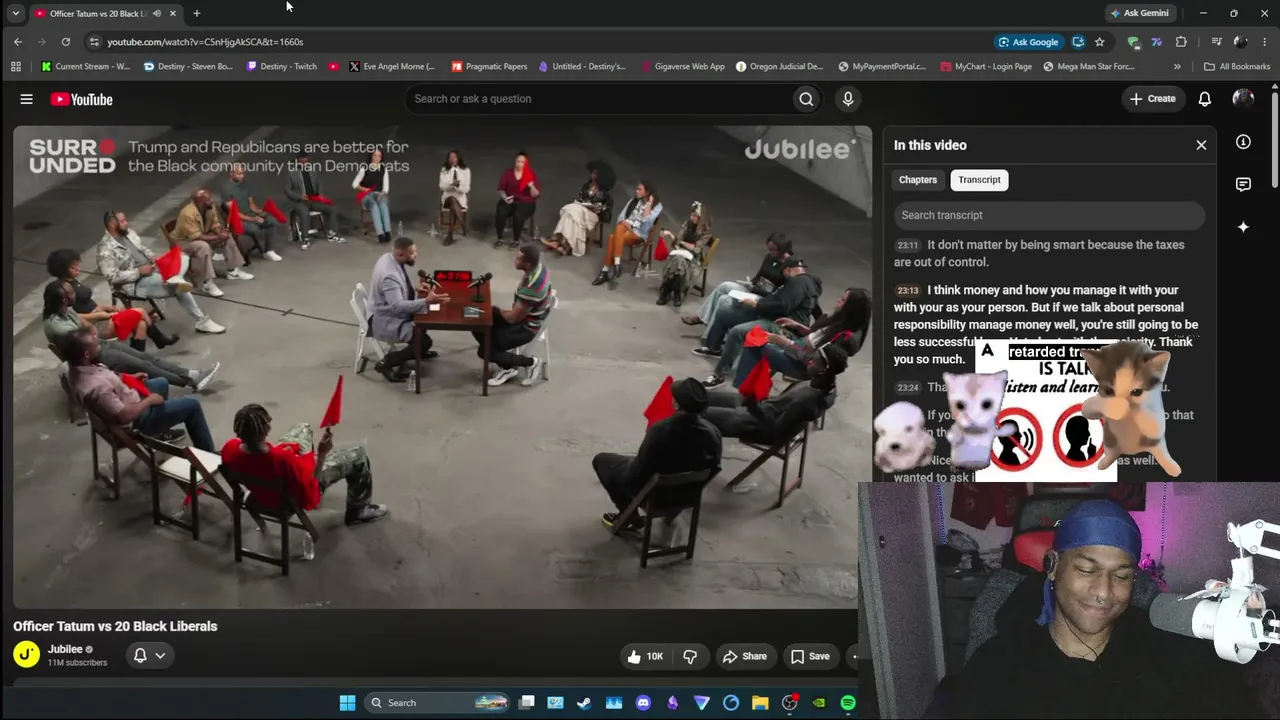Open the Create menu

click(x=1153, y=99)
